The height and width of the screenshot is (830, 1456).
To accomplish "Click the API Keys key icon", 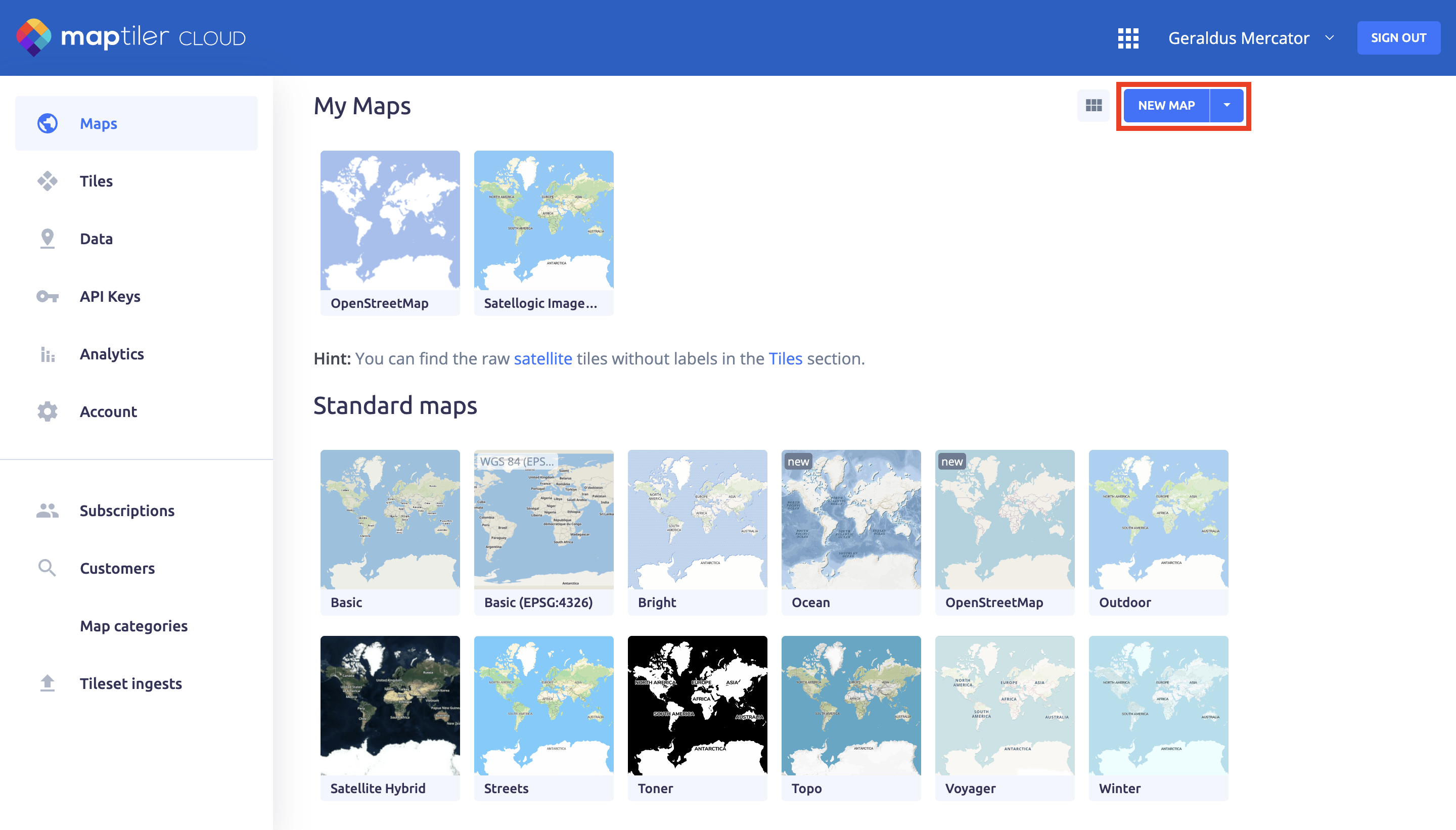I will [x=48, y=296].
